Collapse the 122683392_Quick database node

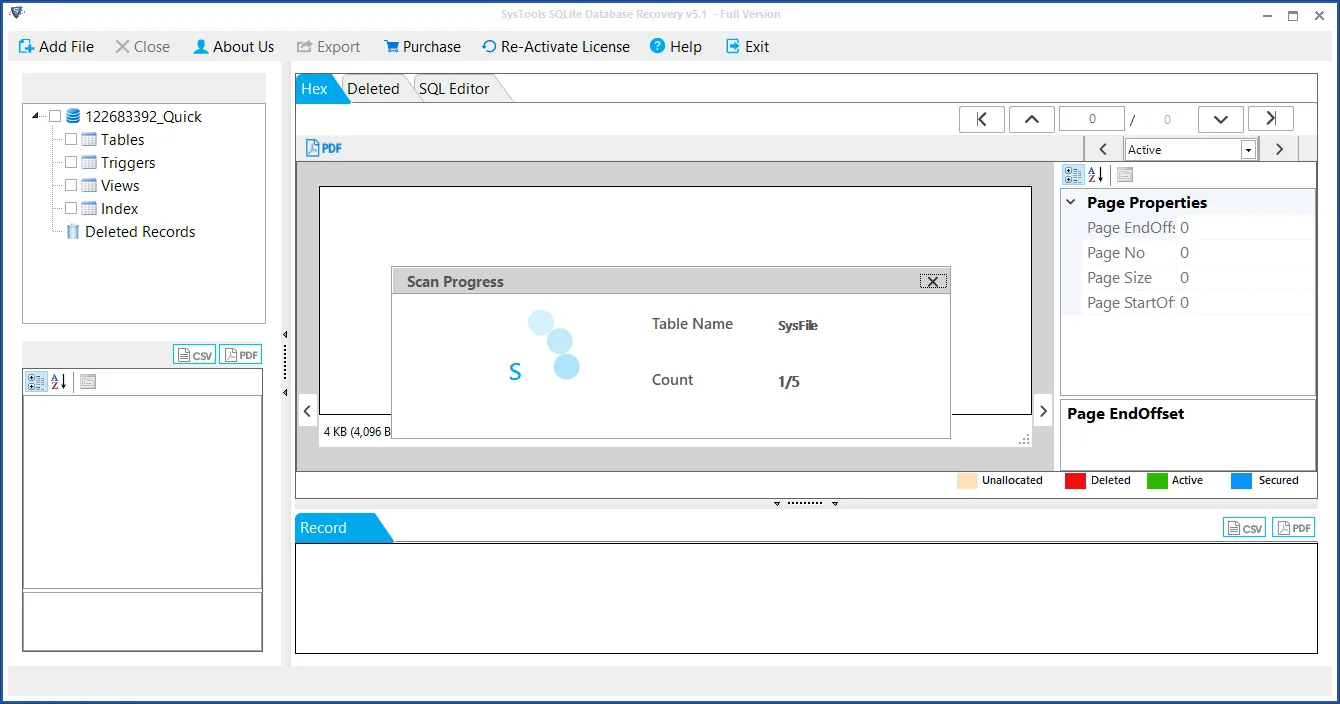36,117
